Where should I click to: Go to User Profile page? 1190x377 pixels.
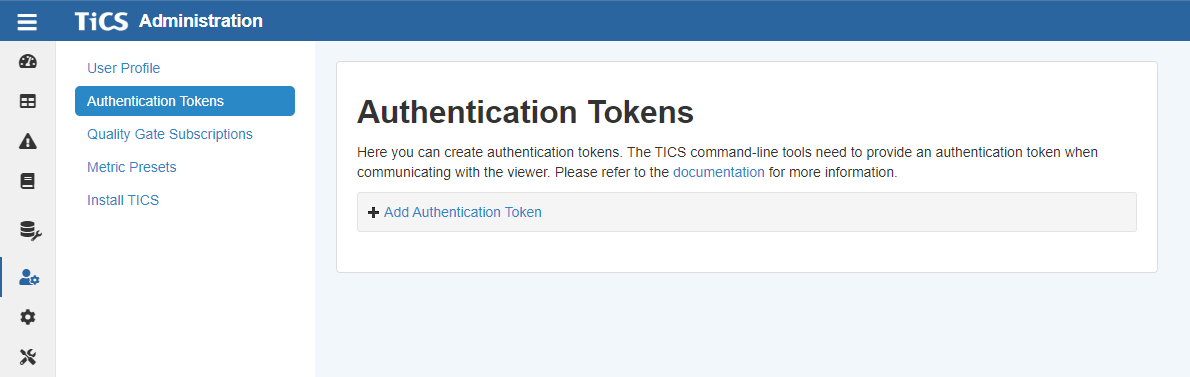124,68
